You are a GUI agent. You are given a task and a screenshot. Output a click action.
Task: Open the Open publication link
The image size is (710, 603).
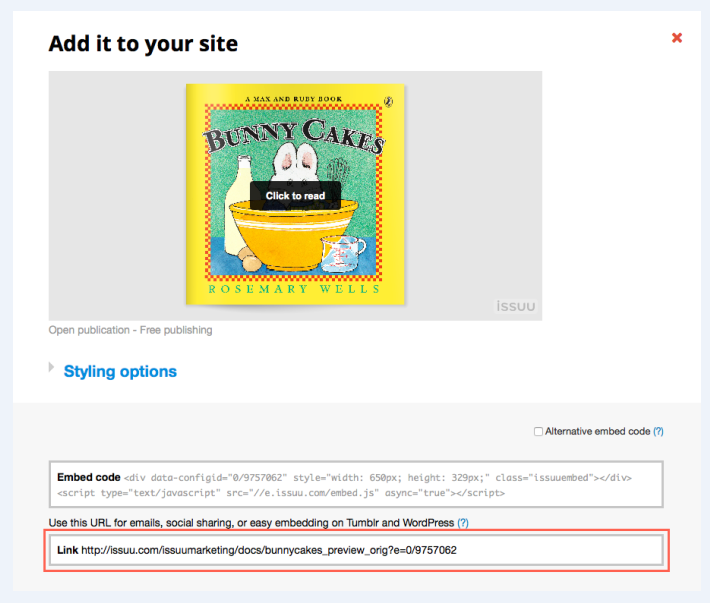87,330
